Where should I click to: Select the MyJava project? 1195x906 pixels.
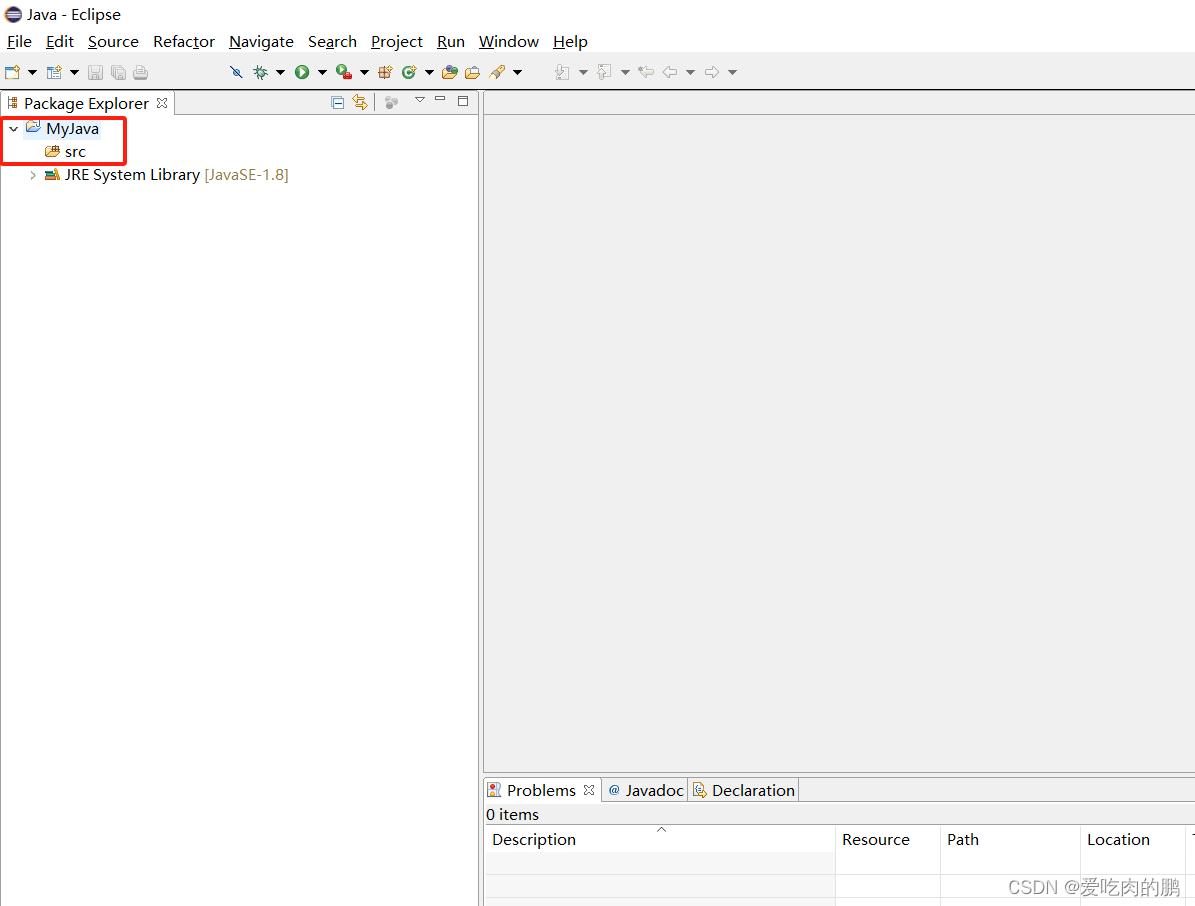click(x=72, y=129)
